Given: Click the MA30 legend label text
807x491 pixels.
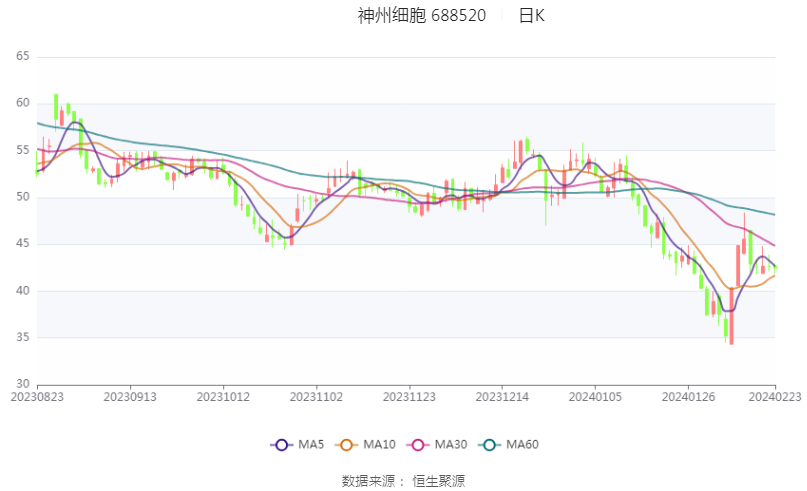Looking at the screenshot, I should pyautogui.click(x=451, y=445).
